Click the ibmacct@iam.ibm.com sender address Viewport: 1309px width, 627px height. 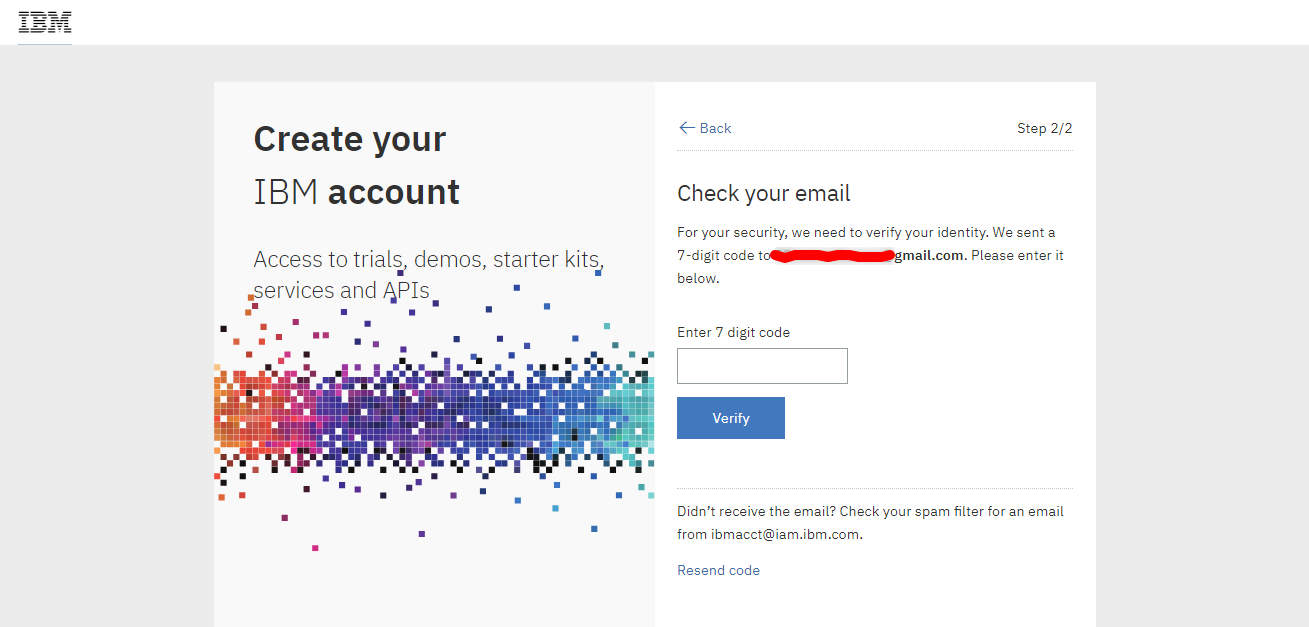pos(786,534)
